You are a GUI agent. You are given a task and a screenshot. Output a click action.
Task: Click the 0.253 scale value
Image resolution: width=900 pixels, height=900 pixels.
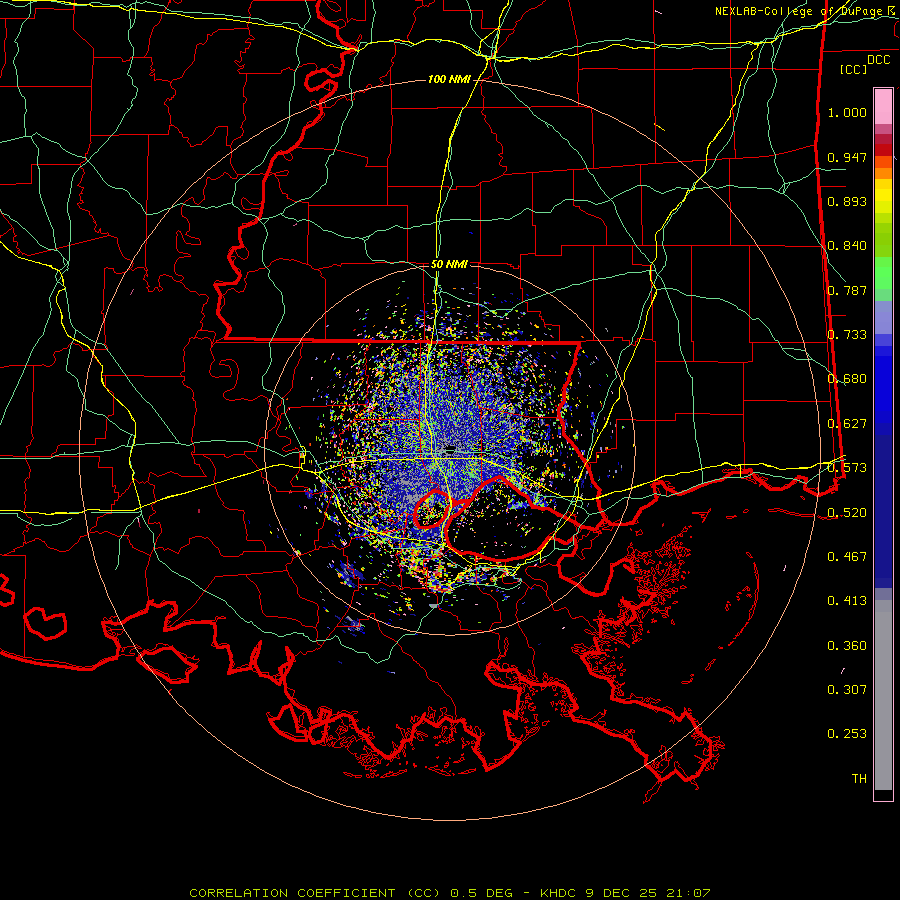[x=847, y=734]
